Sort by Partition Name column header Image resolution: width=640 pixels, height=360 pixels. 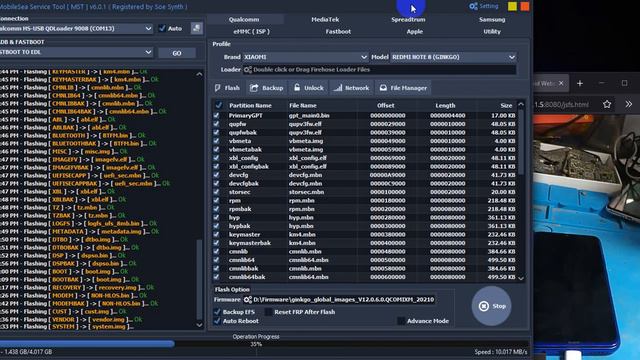point(250,105)
